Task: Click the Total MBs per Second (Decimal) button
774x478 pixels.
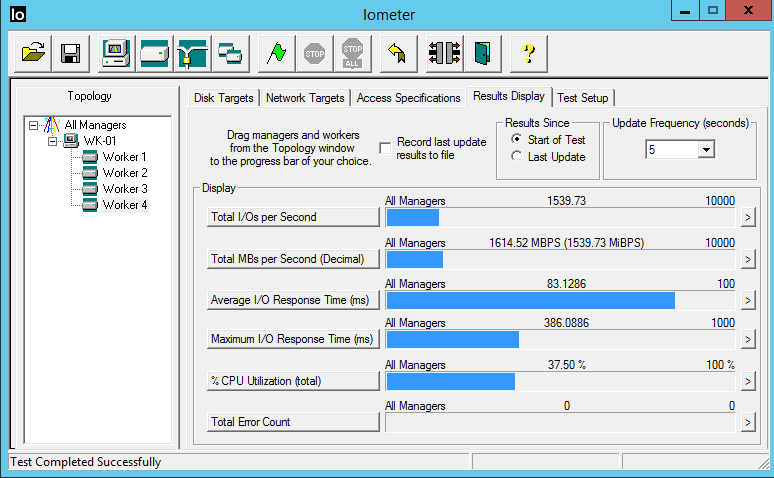Action: [293, 259]
